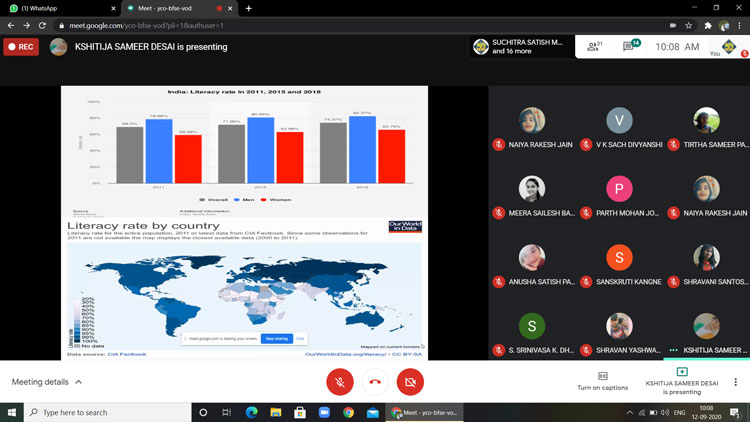Turn on captions
The width and height of the screenshot is (750, 422).
point(602,381)
